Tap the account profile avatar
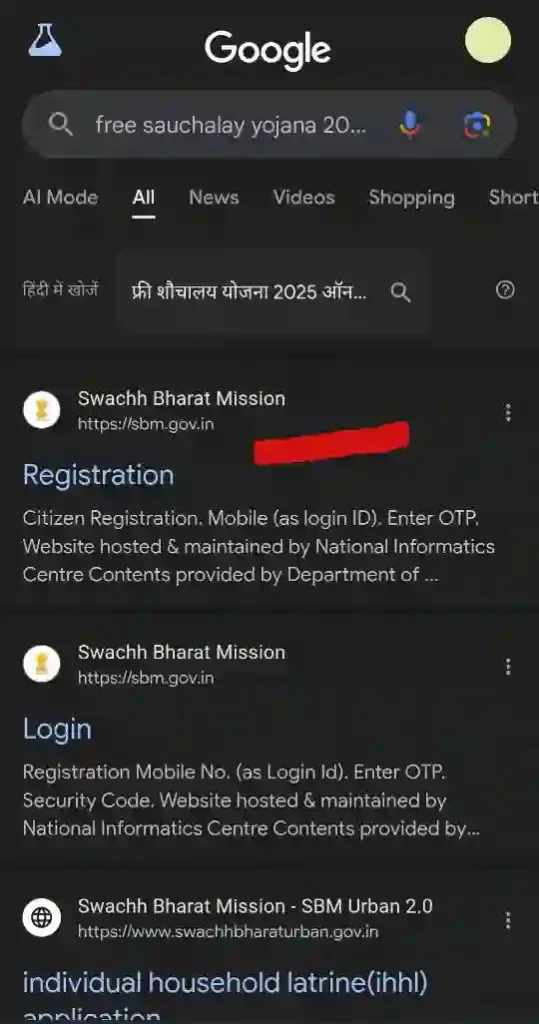This screenshot has height=1024, width=539. 487,40
